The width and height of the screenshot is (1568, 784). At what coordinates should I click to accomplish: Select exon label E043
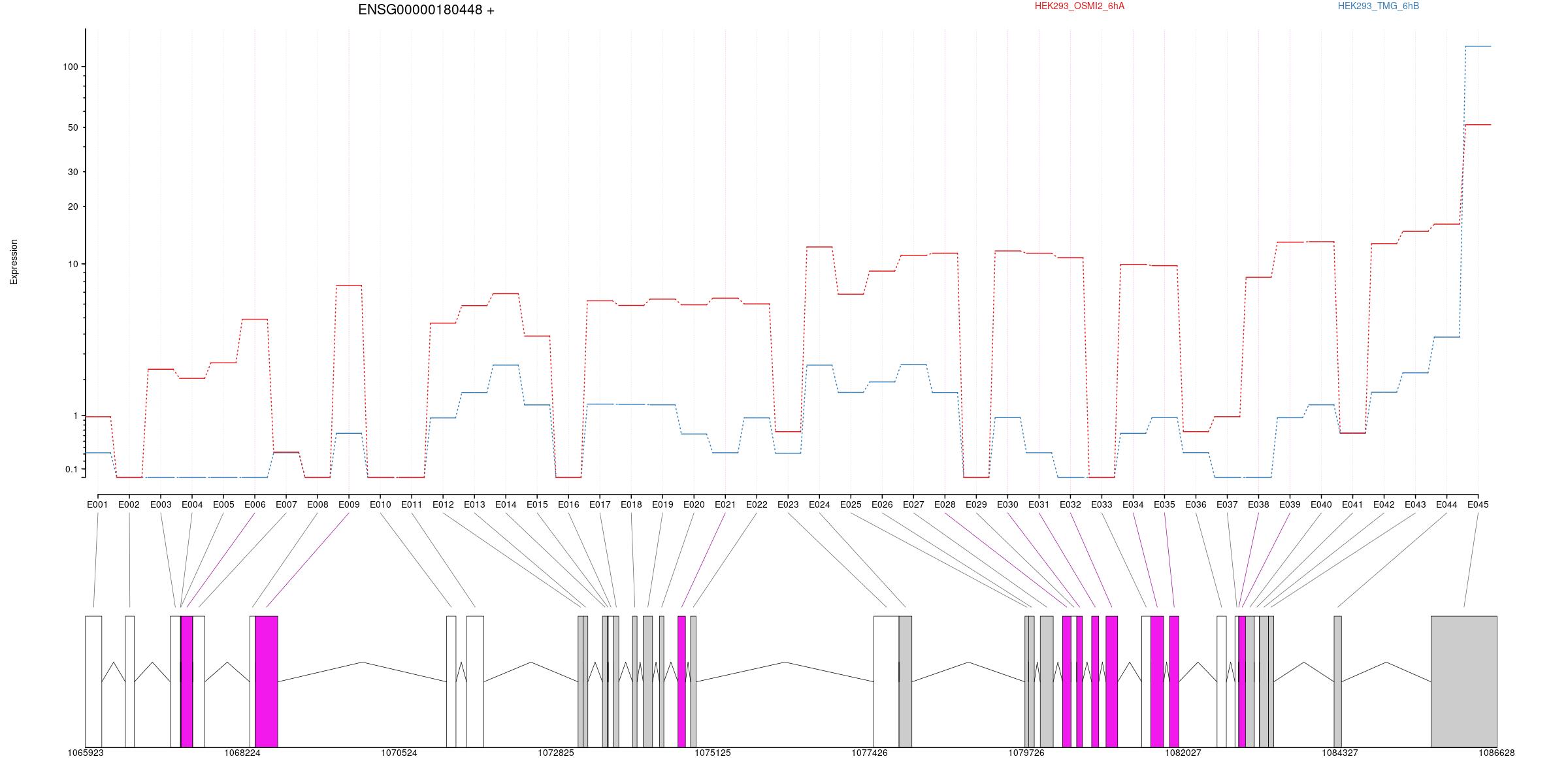pyautogui.click(x=1415, y=504)
